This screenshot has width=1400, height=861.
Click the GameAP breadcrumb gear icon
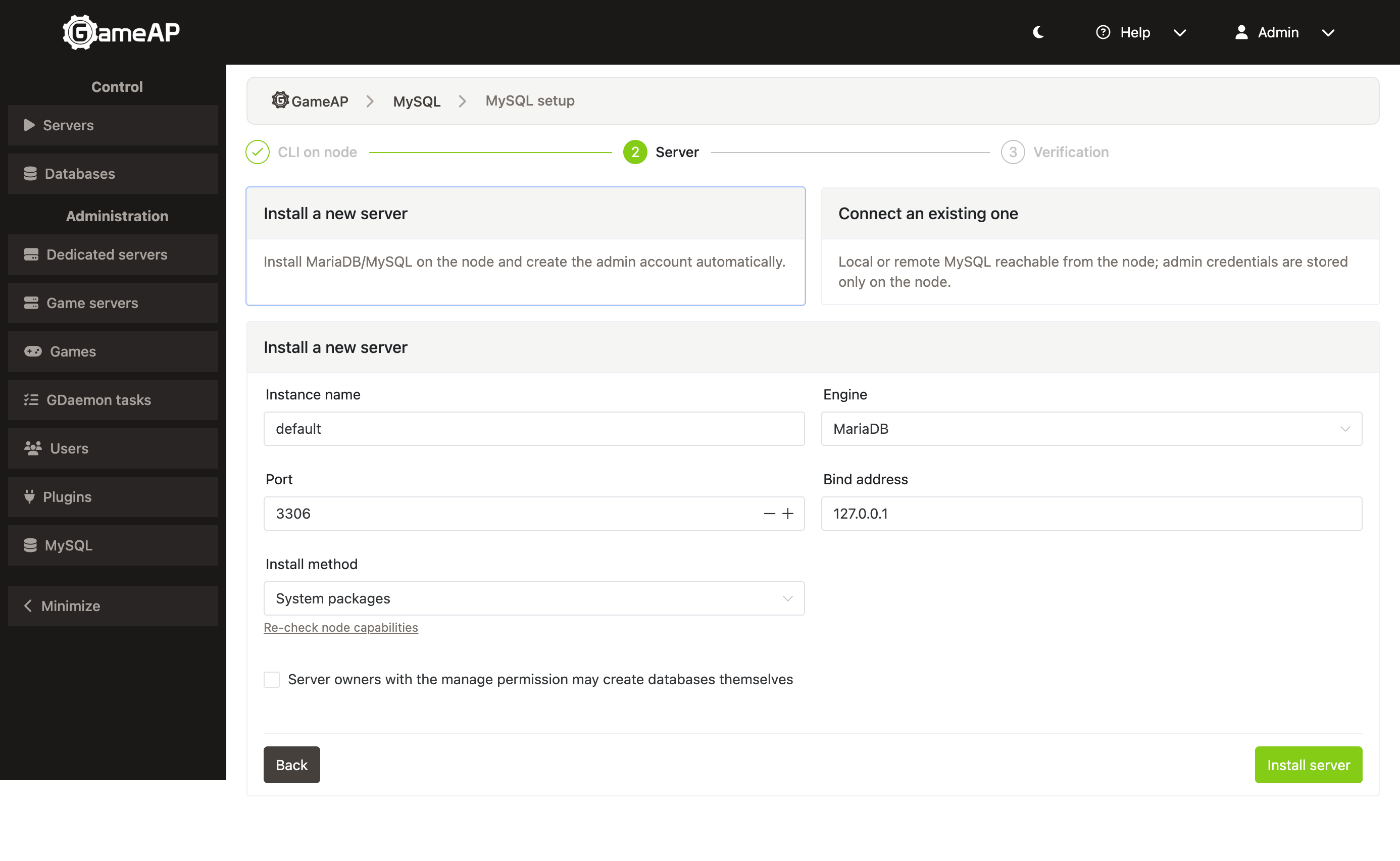coord(280,99)
